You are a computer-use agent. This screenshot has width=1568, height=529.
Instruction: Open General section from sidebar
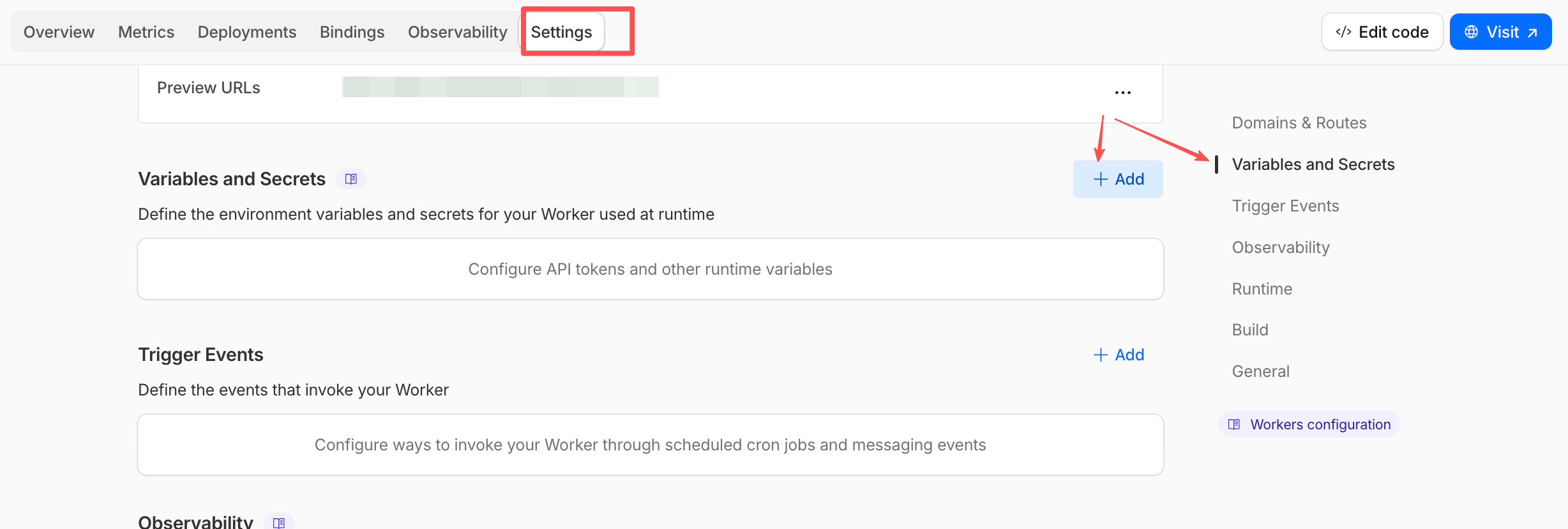click(x=1261, y=371)
